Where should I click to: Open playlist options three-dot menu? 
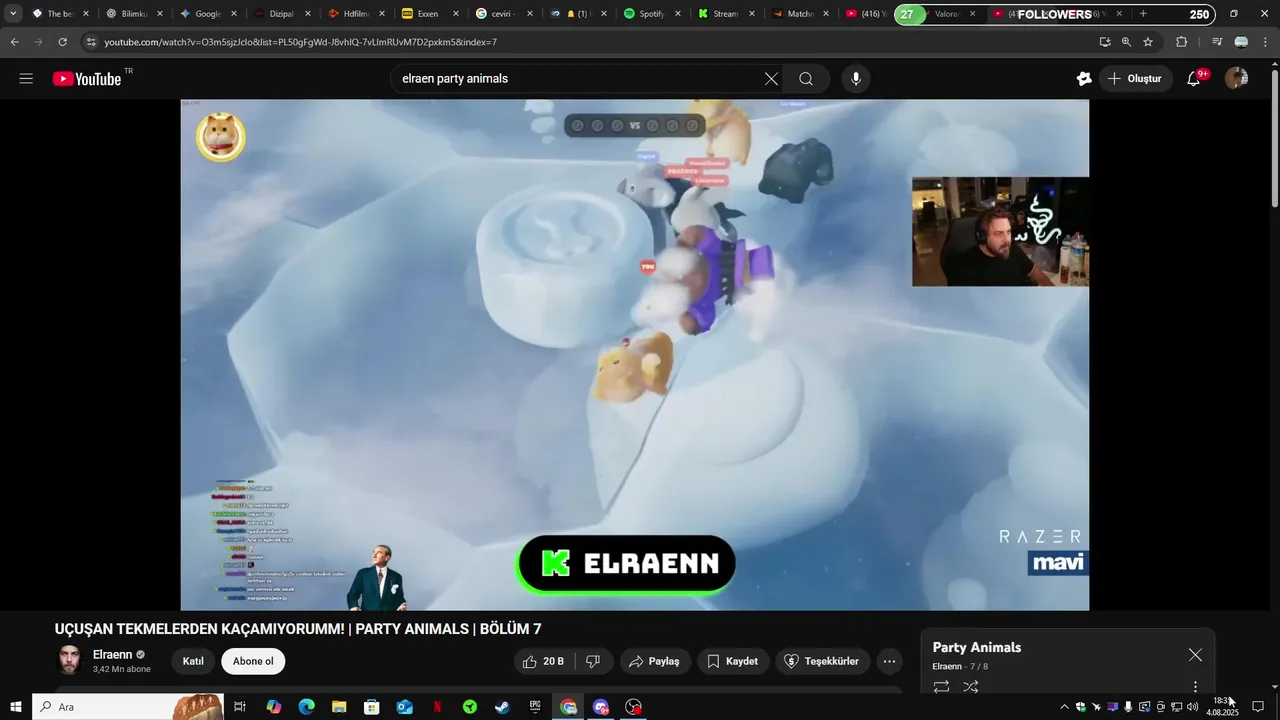pos(1195,687)
